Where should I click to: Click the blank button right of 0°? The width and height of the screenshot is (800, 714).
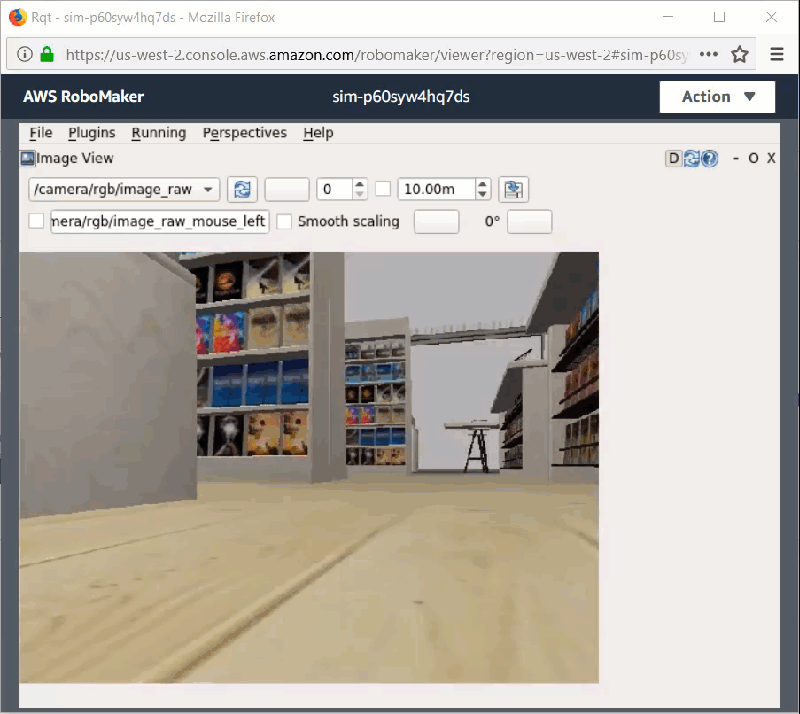pyautogui.click(x=529, y=221)
